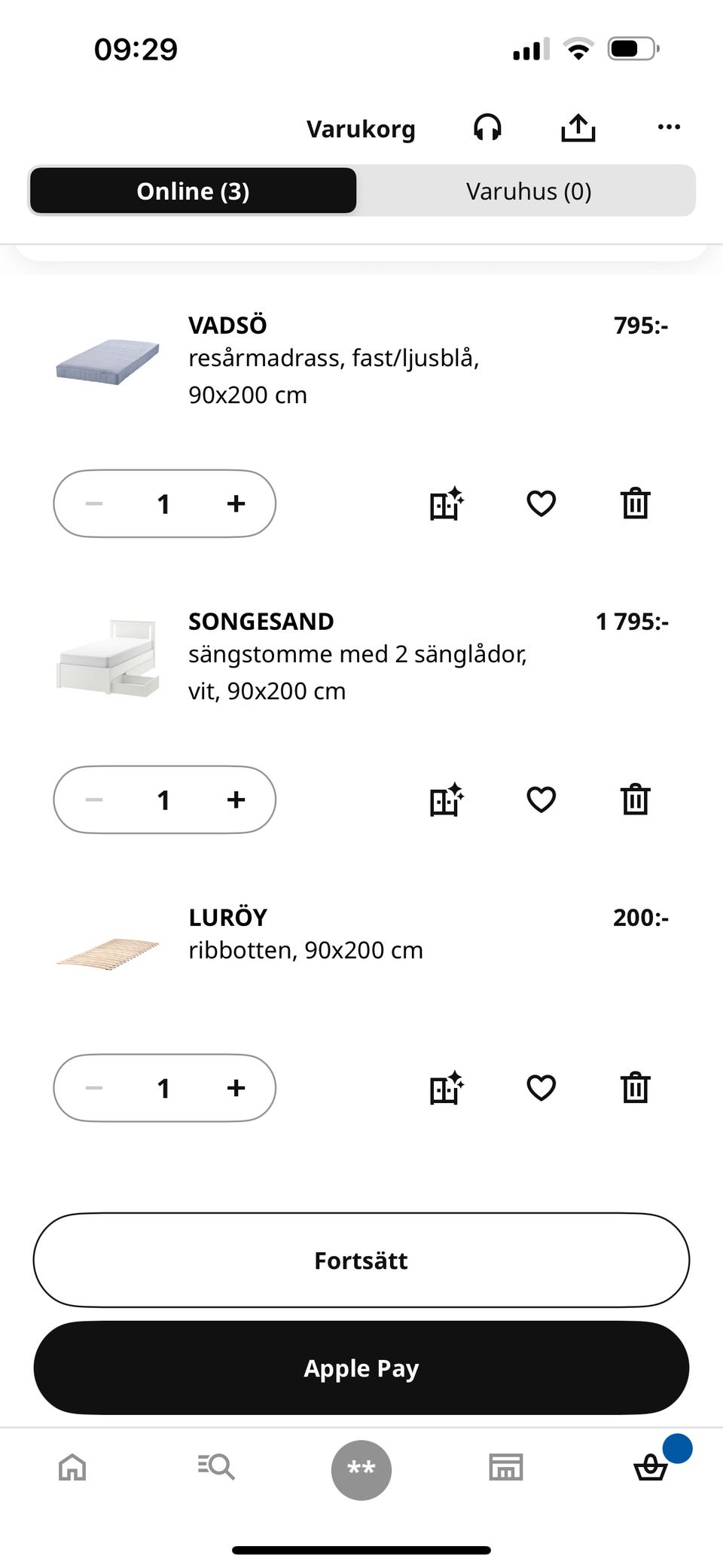Increase LURÖY quantity with plus button
The image size is (723, 1568).
click(236, 1087)
